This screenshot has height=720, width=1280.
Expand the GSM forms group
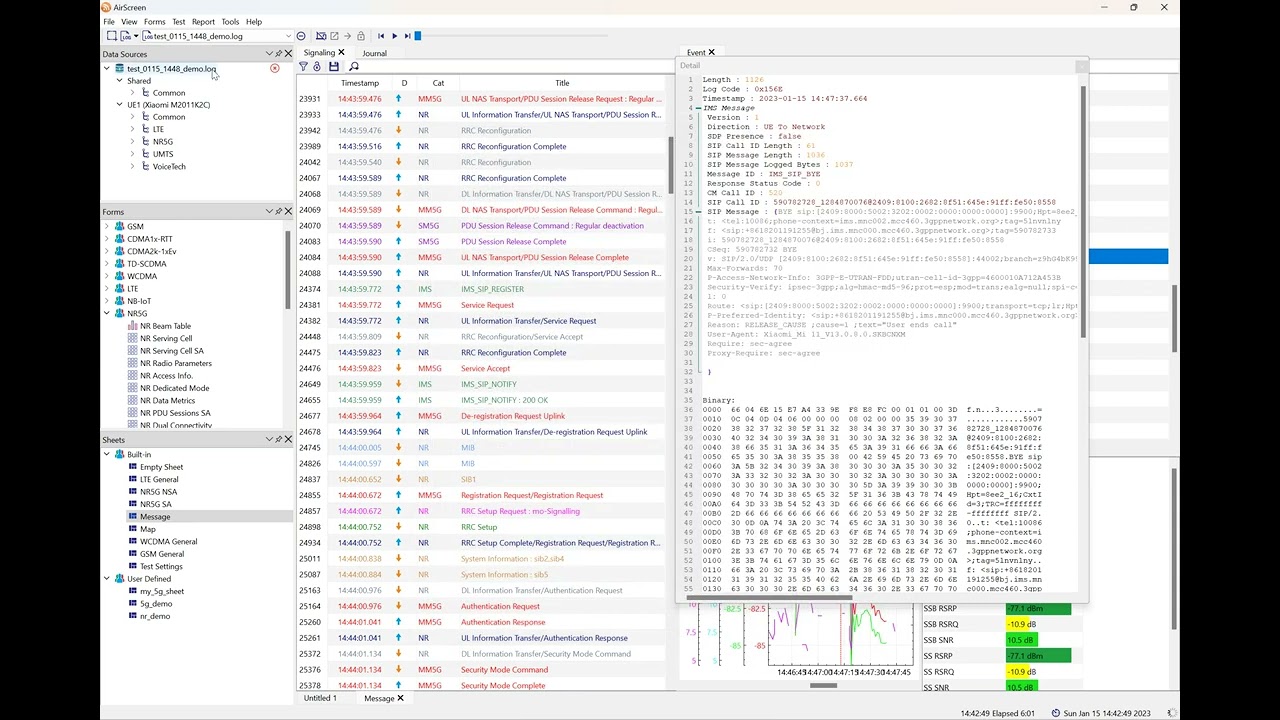click(107, 227)
